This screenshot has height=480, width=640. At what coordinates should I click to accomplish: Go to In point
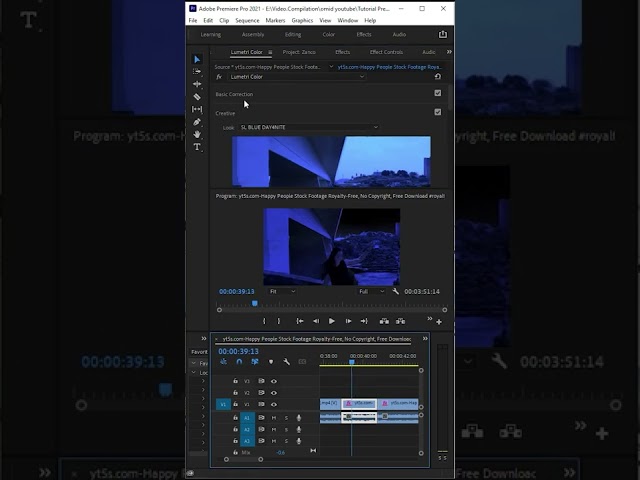pos(300,321)
